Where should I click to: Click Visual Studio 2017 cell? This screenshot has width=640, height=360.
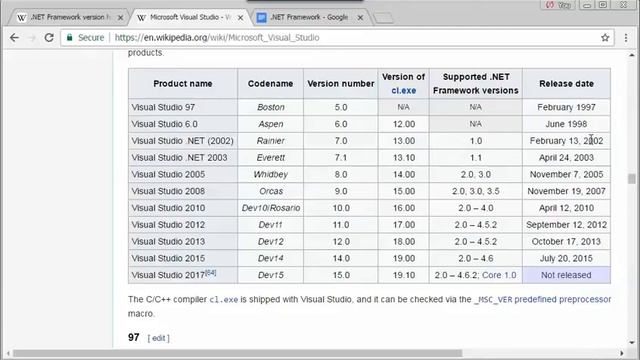[x=183, y=275]
